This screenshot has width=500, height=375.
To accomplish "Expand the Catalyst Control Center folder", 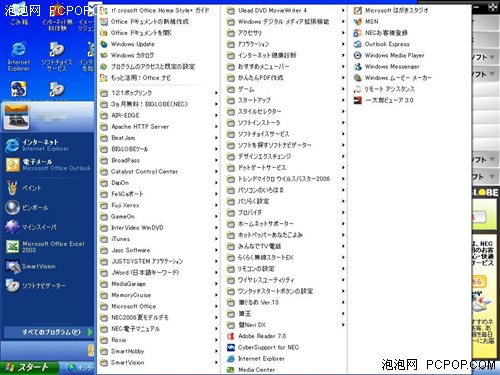I will point(159,172).
